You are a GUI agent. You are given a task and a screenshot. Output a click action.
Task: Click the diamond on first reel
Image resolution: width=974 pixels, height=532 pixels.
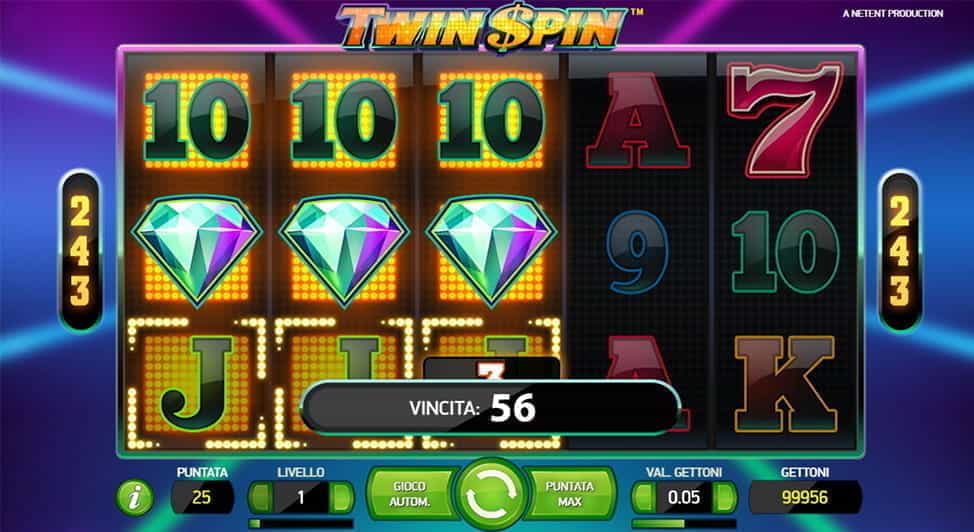coord(196,250)
